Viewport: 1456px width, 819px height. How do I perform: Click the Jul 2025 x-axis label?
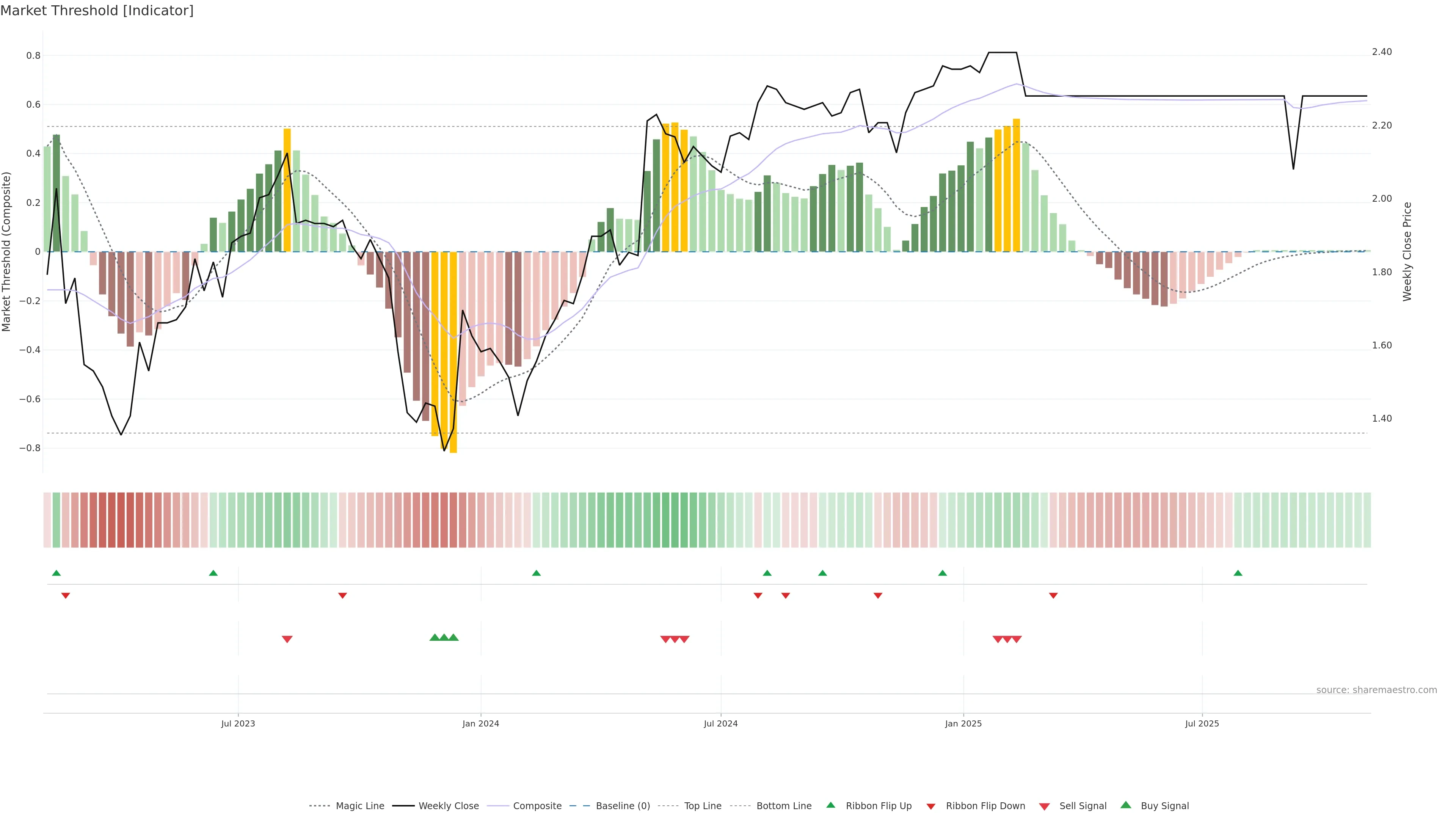tap(1202, 723)
